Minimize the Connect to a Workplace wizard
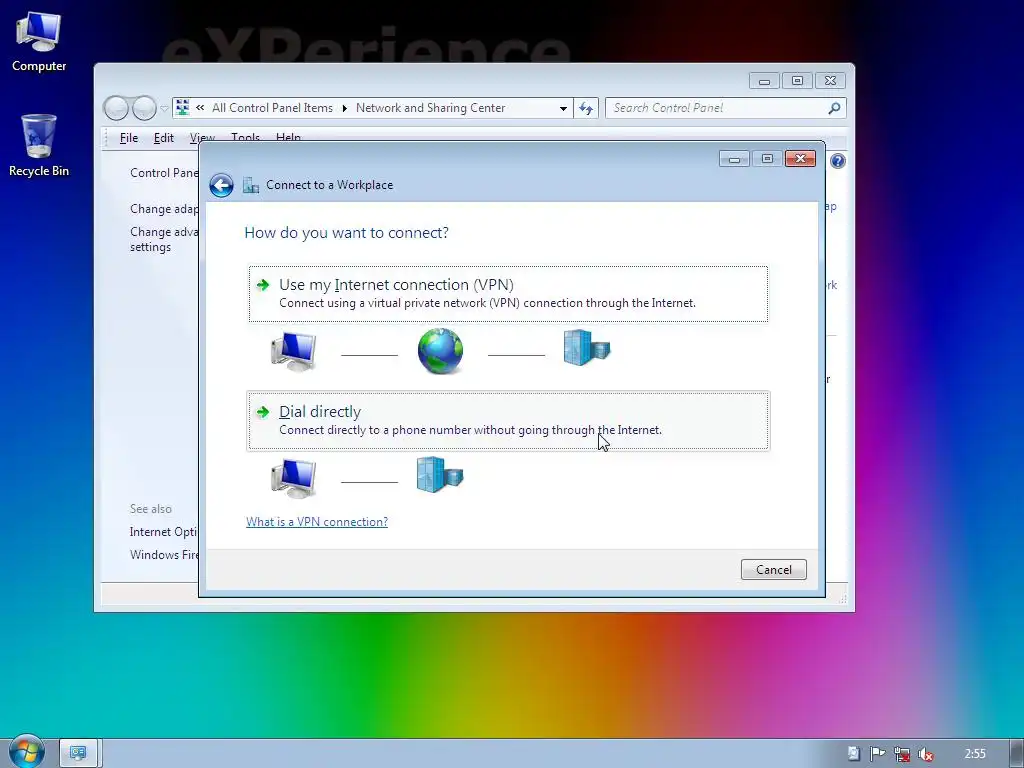The width and height of the screenshot is (1024, 768). click(x=734, y=159)
